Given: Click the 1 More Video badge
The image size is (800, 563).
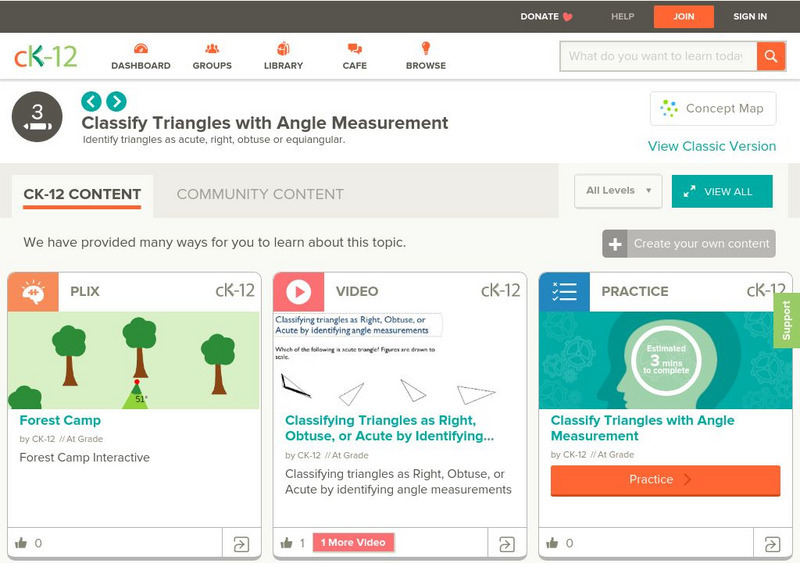Looking at the screenshot, I should point(353,543).
